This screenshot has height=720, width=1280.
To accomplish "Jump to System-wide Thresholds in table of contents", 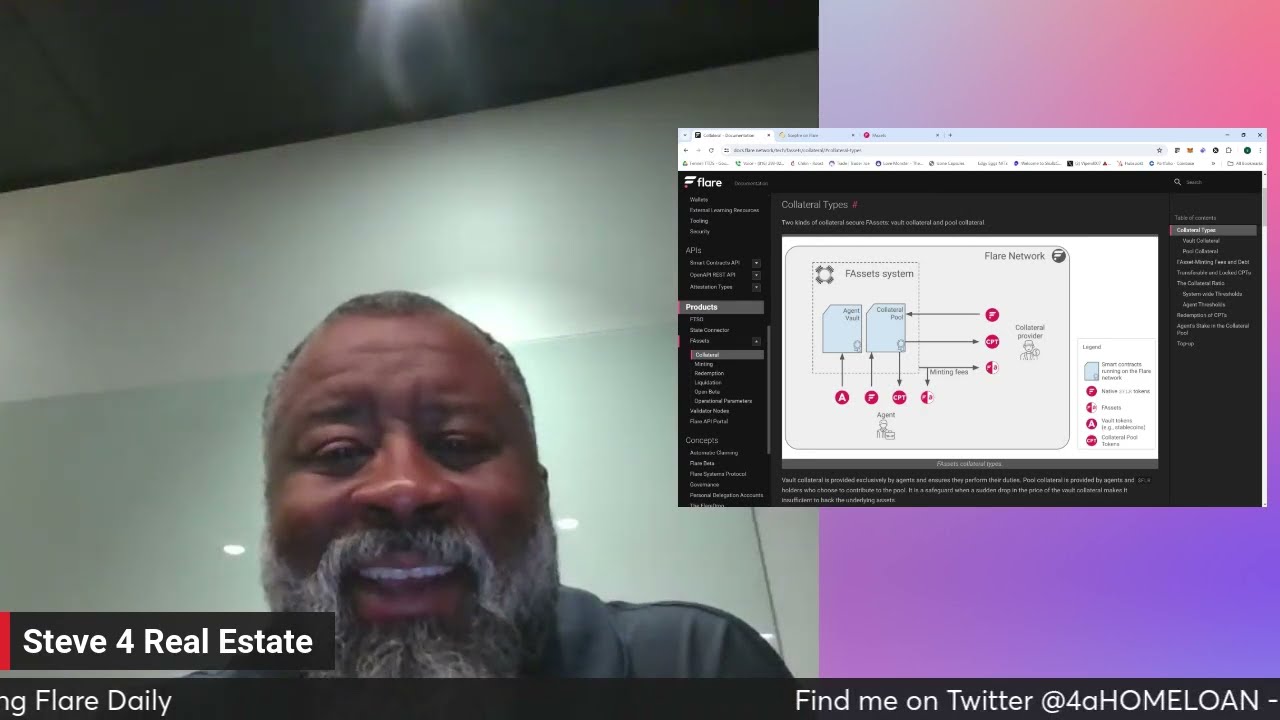I will coord(1212,294).
